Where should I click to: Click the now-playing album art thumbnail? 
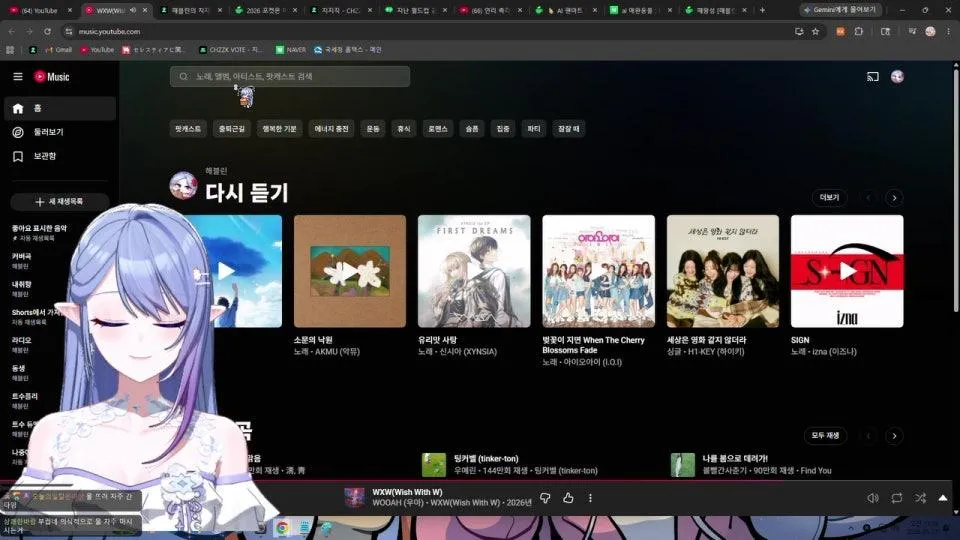point(354,498)
